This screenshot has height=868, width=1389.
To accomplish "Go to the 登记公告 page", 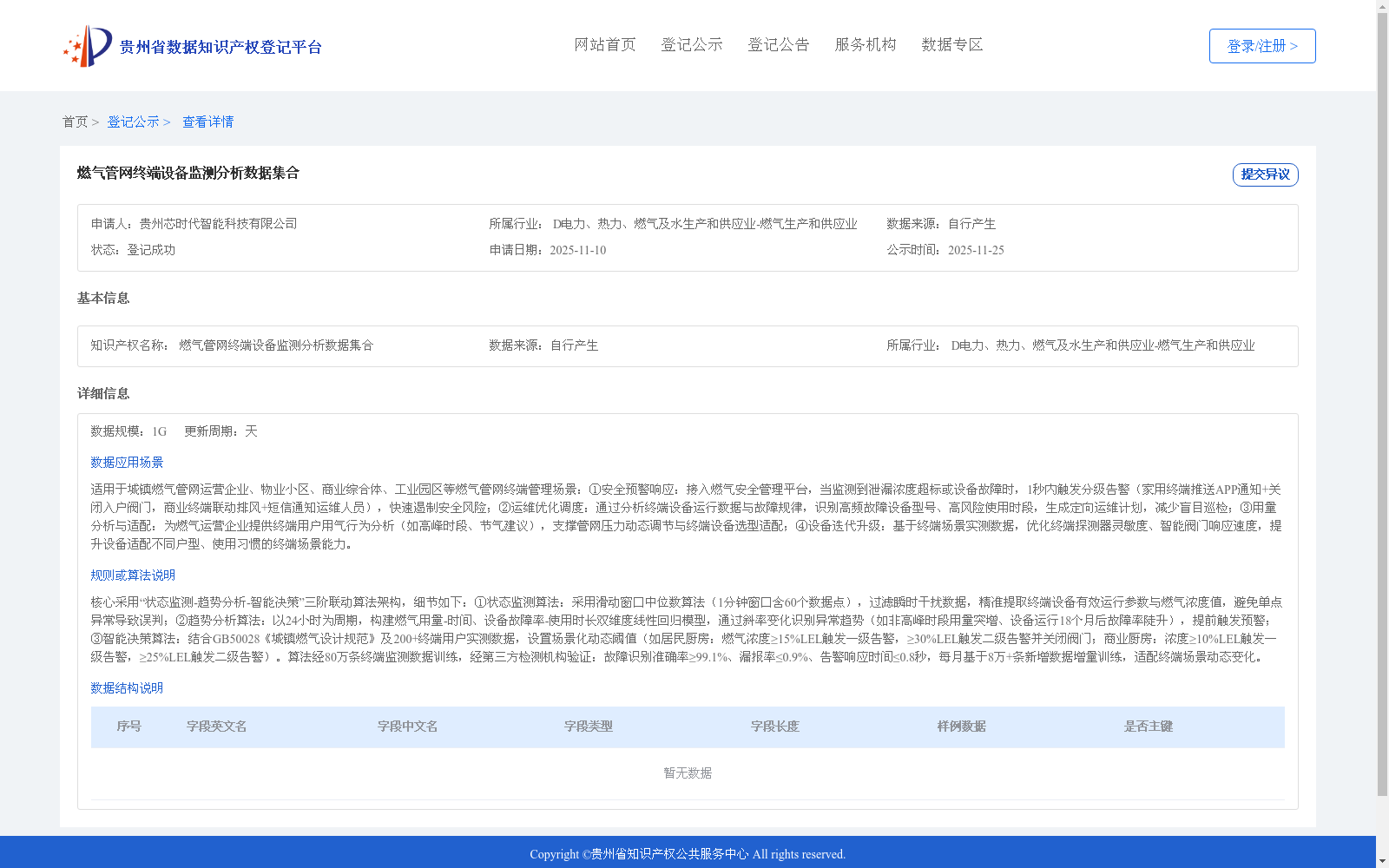I will pyautogui.click(x=779, y=44).
